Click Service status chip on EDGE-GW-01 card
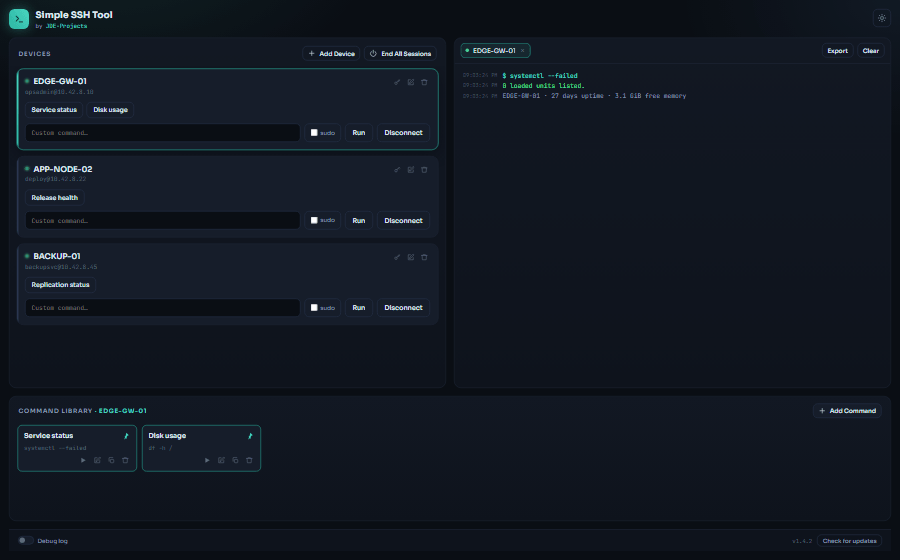 (x=54, y=110)
